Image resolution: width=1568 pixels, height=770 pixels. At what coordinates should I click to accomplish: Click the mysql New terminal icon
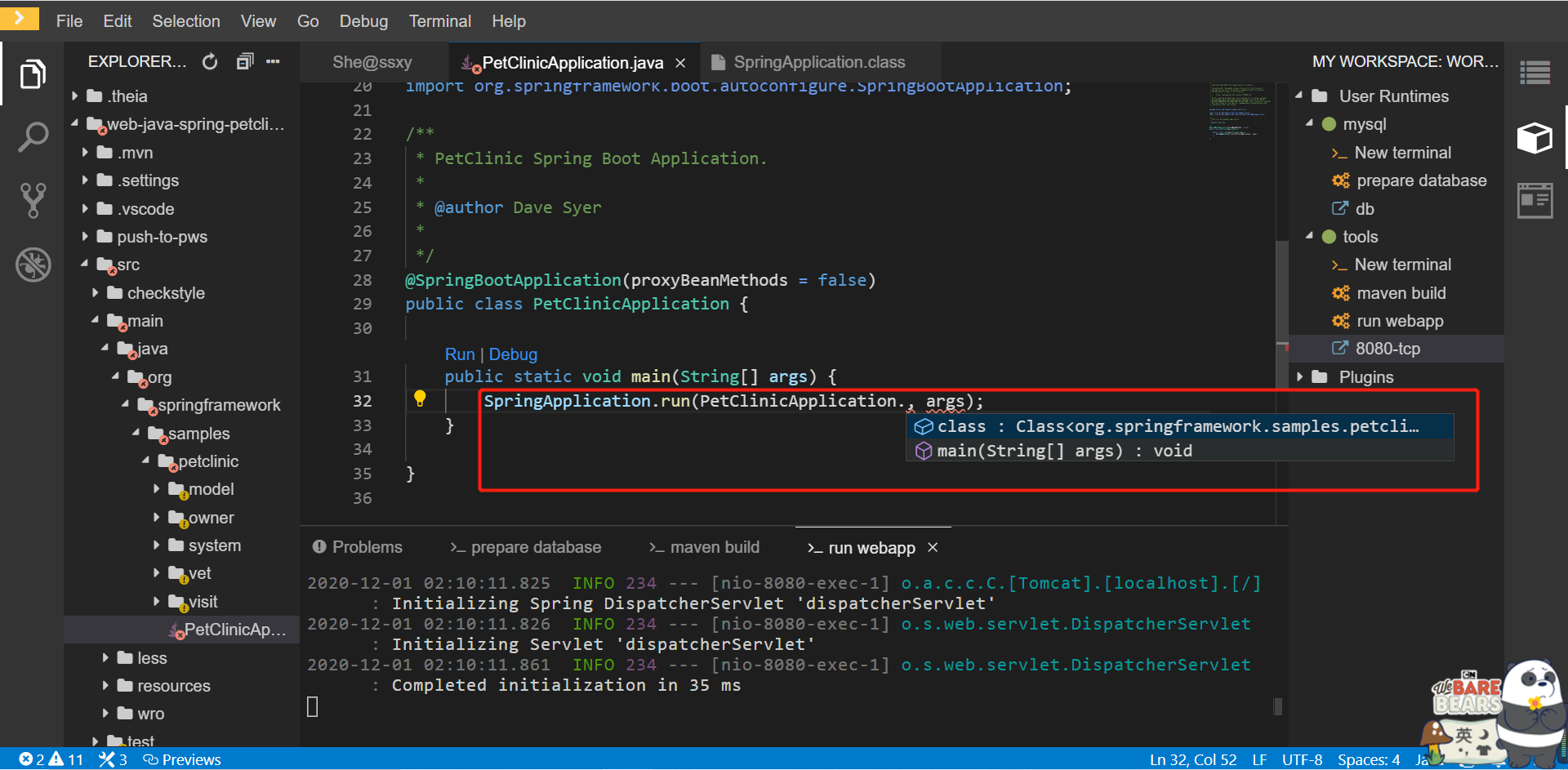tap(1339, 153)
